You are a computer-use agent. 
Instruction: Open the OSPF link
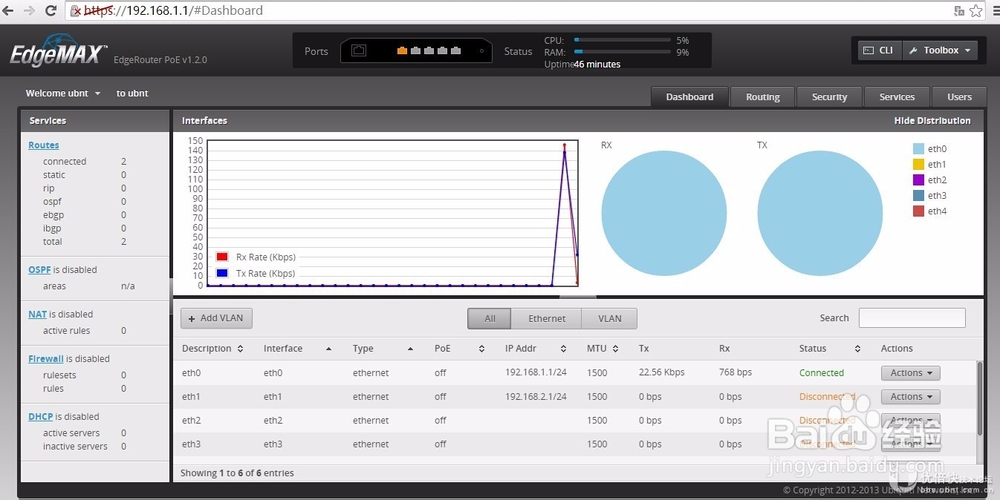39,270
